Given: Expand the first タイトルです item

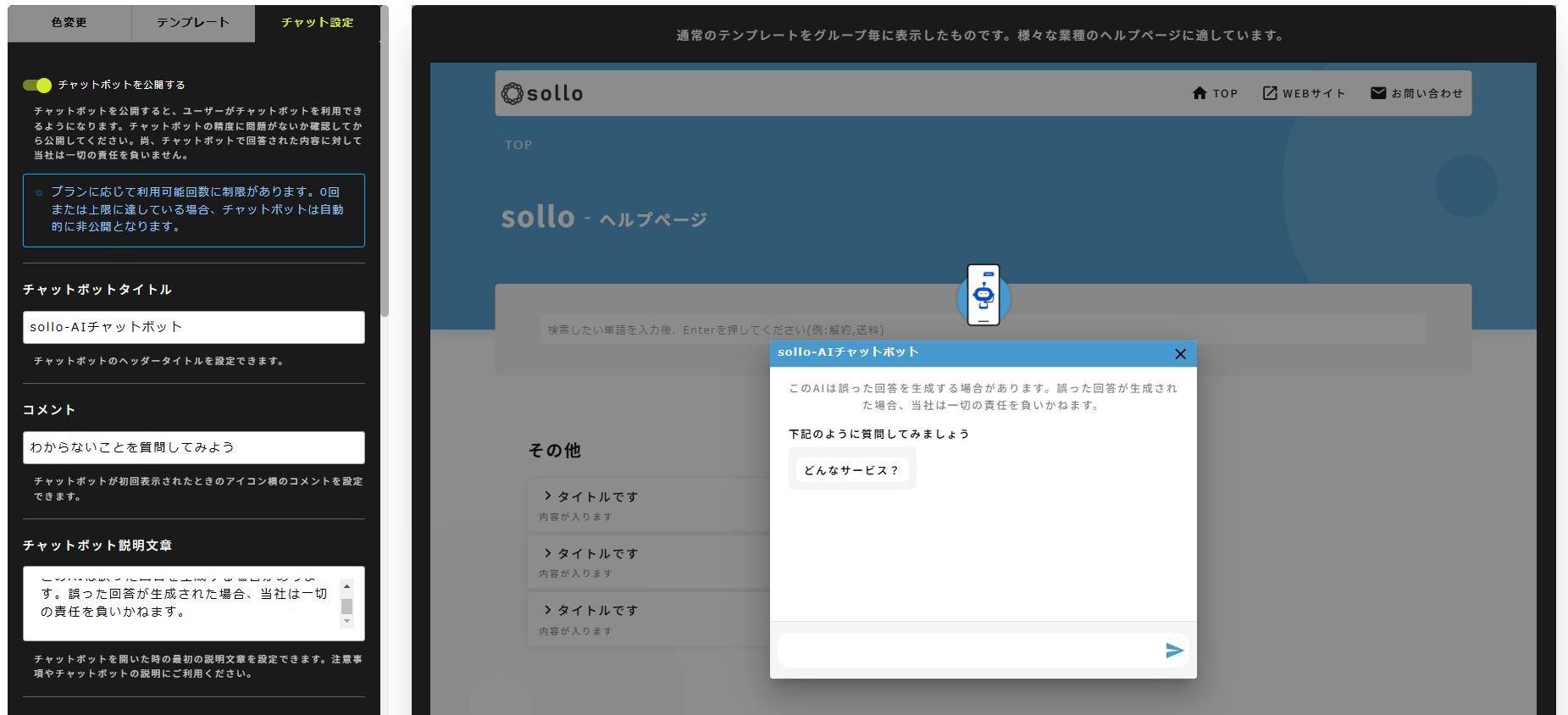Looking at the screenshot, I should (x=592, y=496).
